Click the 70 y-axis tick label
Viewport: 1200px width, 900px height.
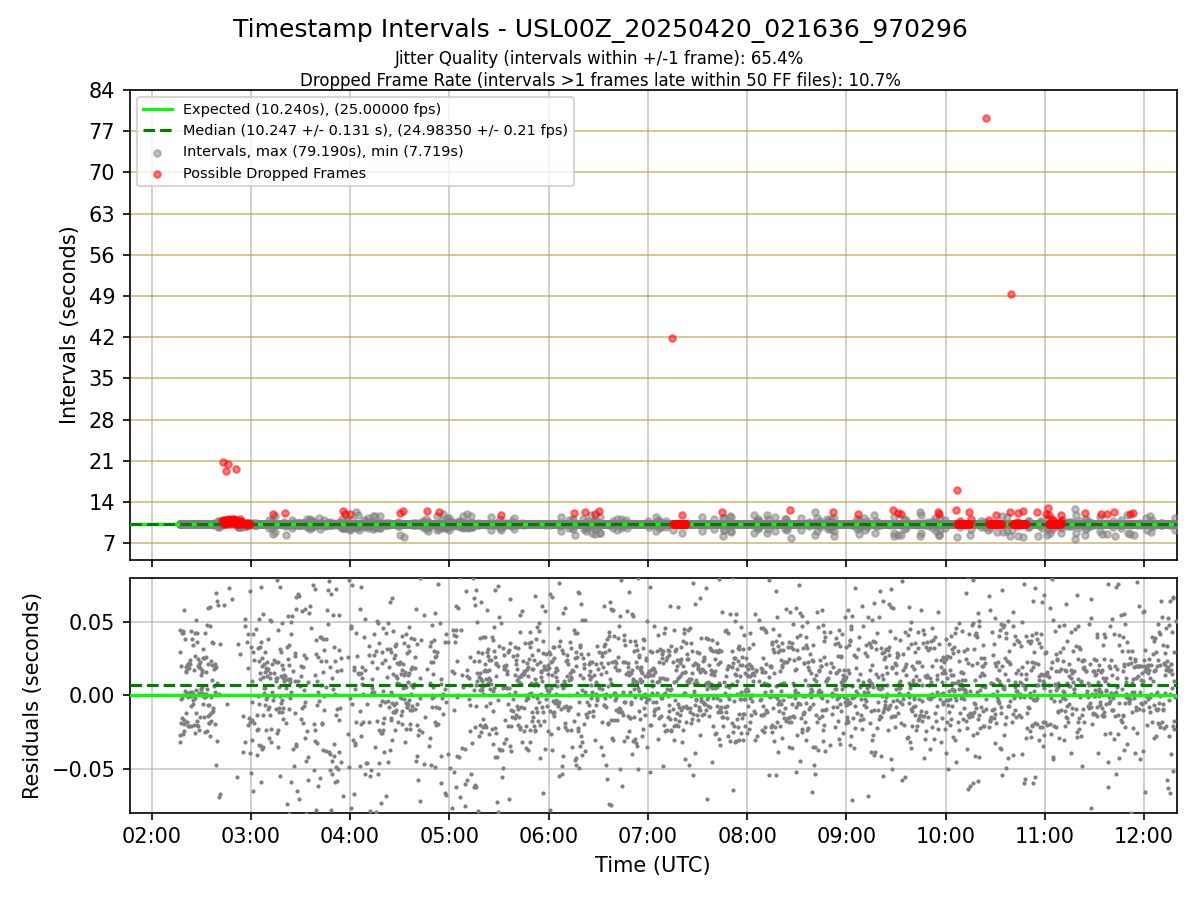coord(103,172)
